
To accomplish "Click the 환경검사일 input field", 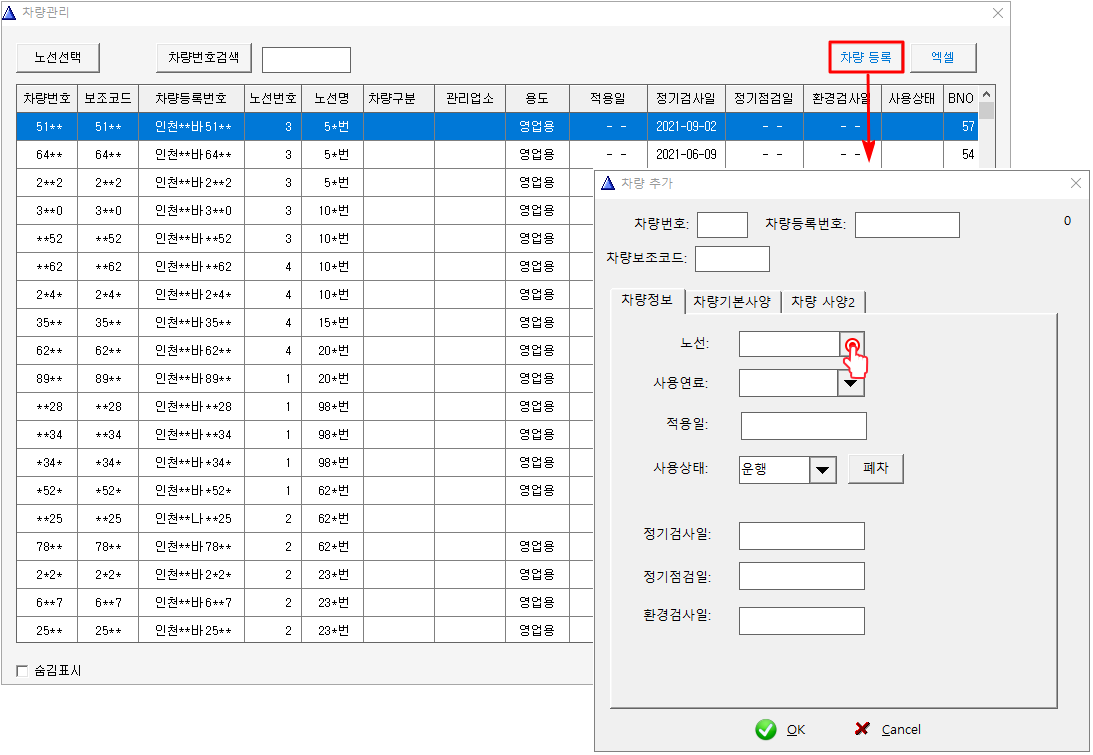I will click(x=802, y=620).
